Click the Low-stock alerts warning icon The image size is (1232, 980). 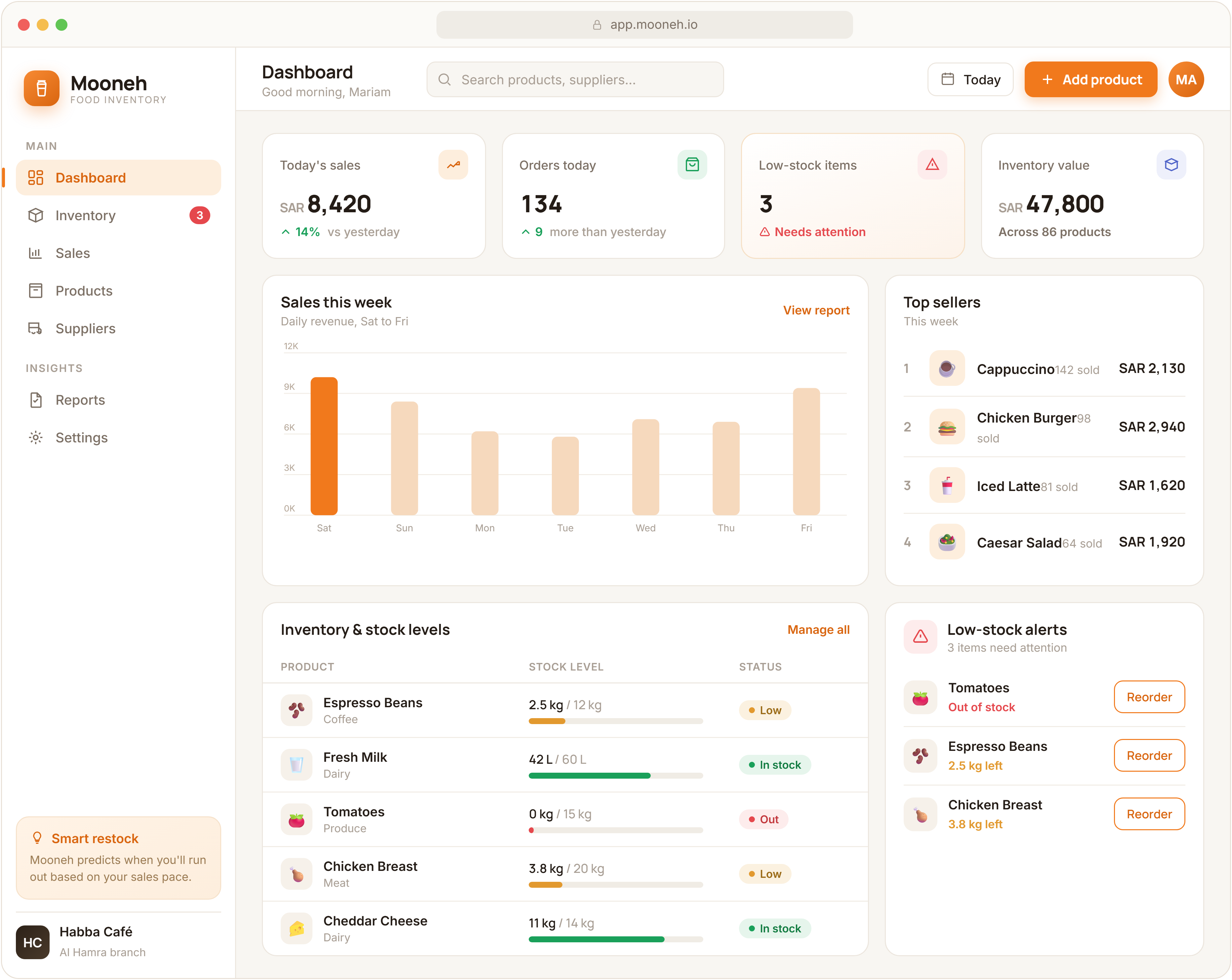(x=920, y=636)
